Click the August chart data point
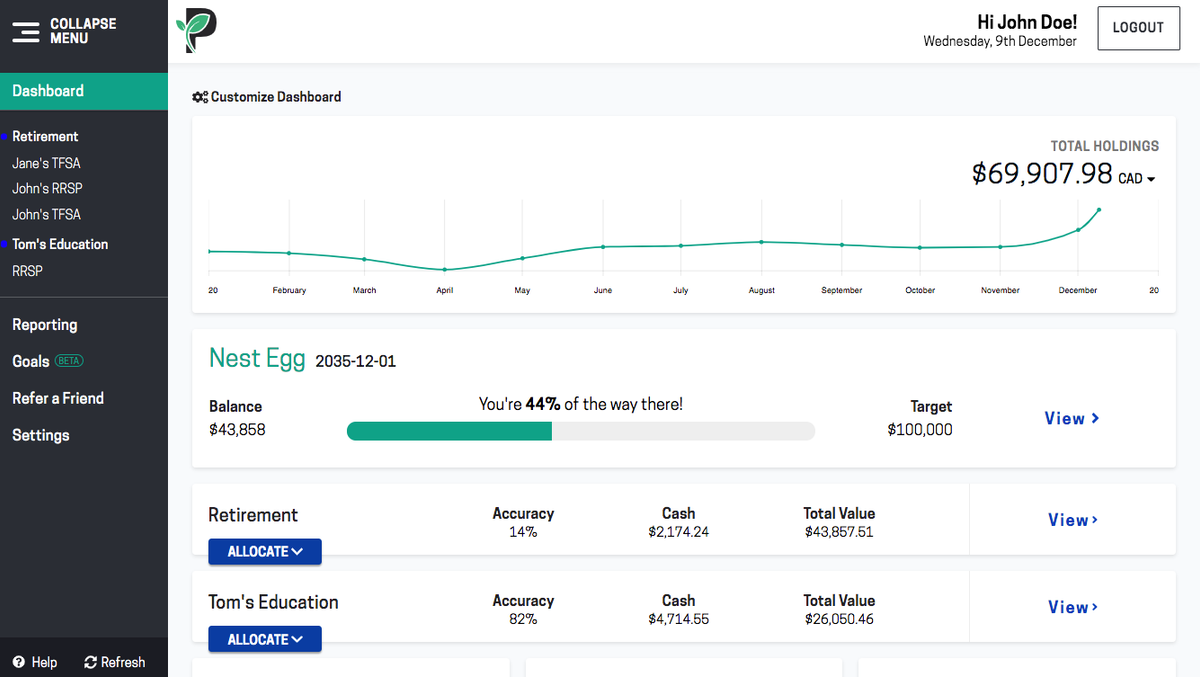Viewport: 1200px width, 677px height. coord(761,242)
